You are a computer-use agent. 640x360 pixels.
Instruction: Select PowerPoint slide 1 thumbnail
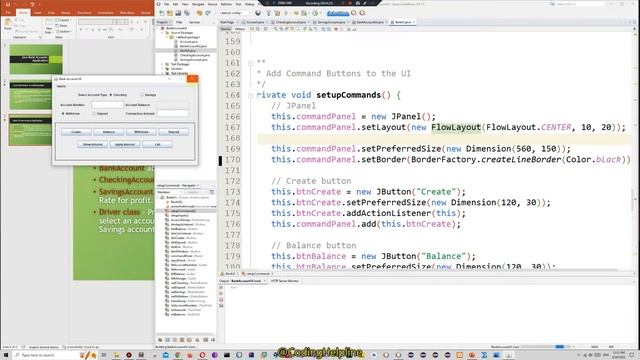tap(36, 59)
